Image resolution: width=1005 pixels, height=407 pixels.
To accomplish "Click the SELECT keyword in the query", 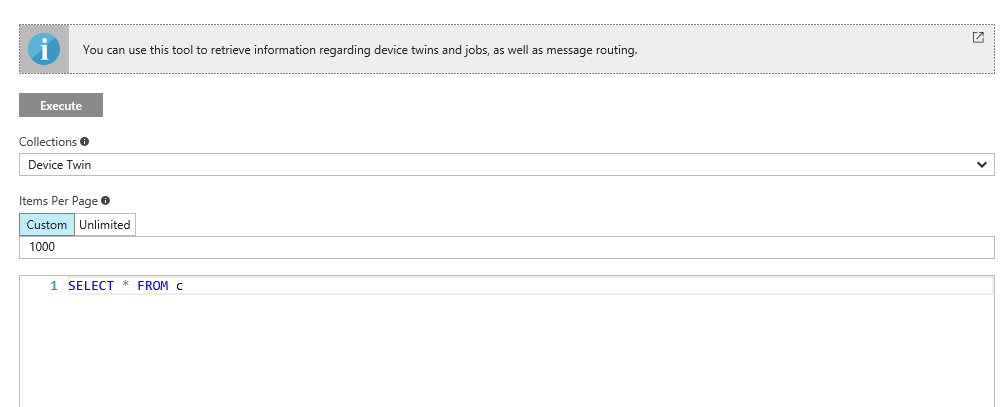I will [91, 286].
